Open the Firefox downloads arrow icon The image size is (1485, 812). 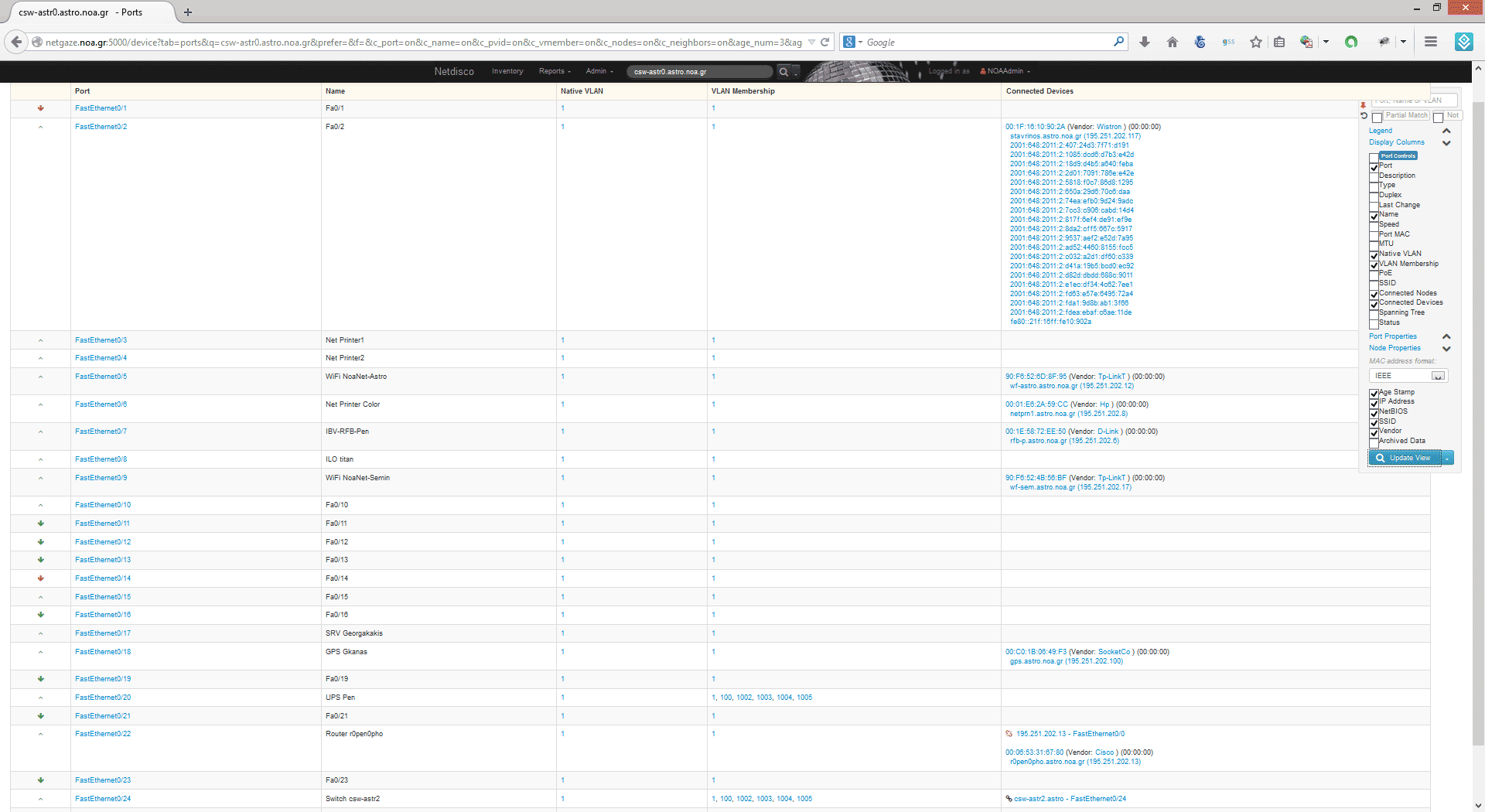coord(1145,43)
